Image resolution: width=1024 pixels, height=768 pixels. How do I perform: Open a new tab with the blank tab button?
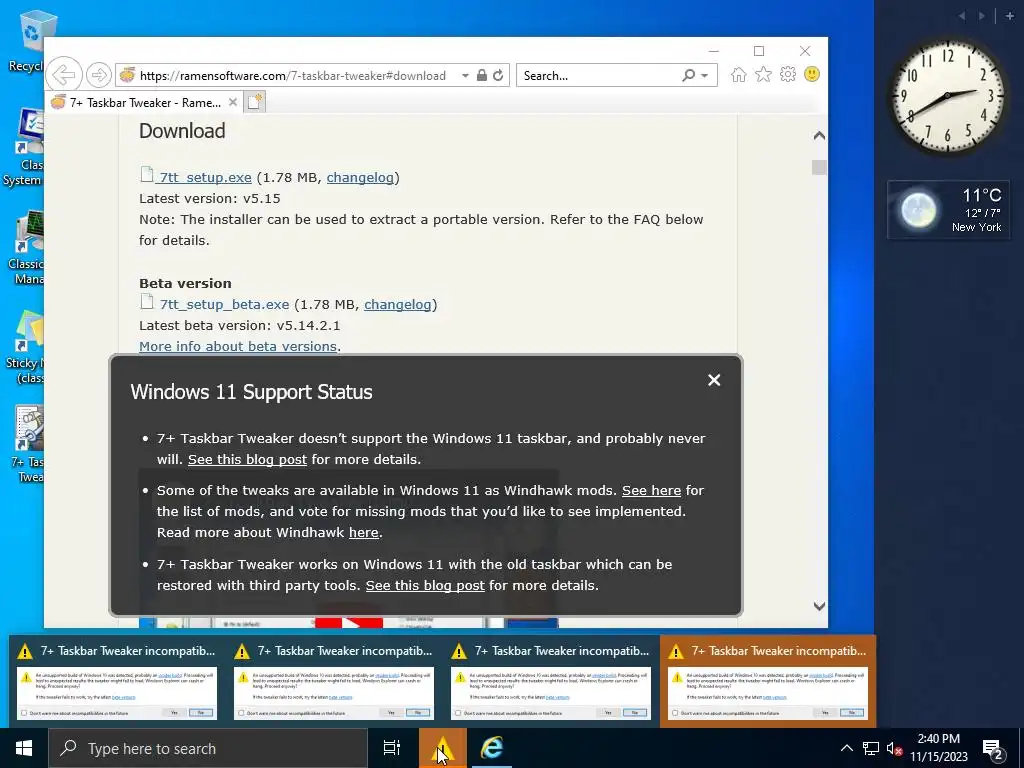255,102
